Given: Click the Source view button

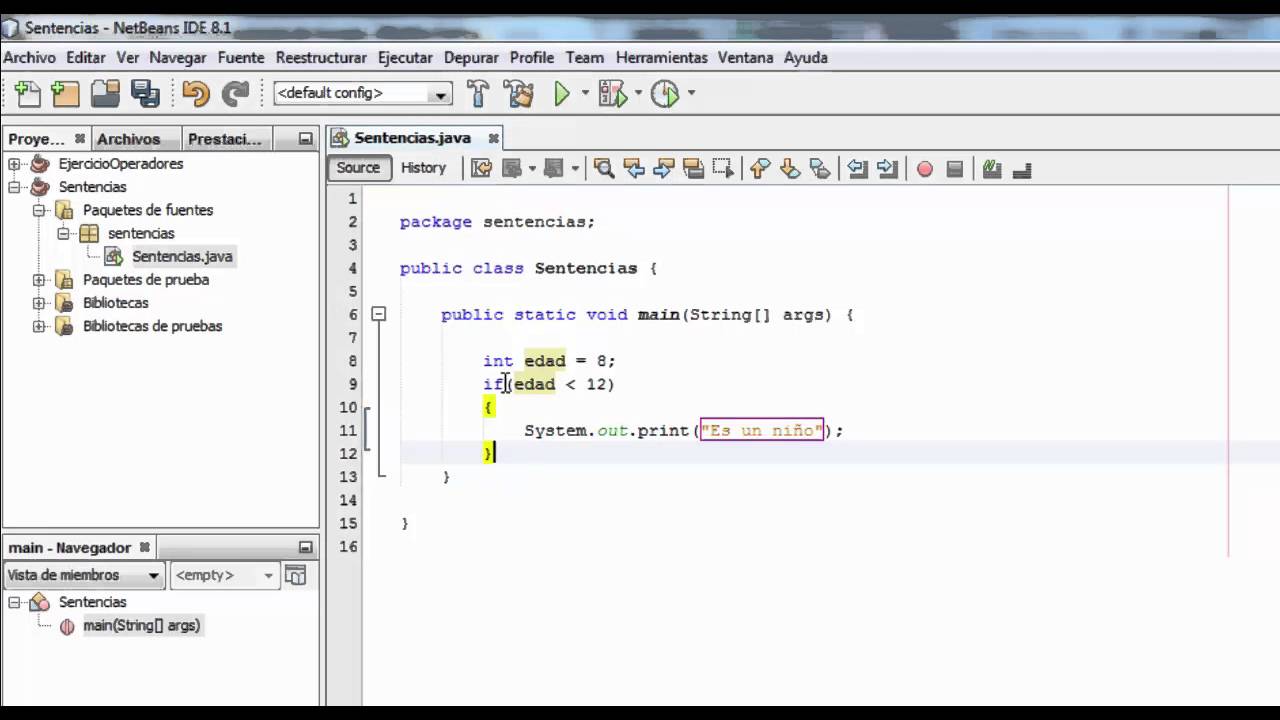Looking at the screenshot, I should (x=358, y=168).
